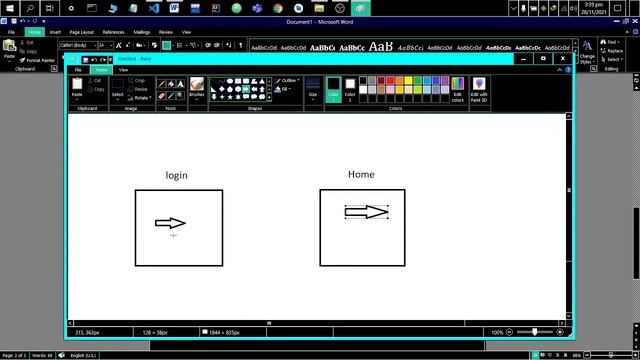Select the Magnifier tool in Paint

click(x=180, y=96)
